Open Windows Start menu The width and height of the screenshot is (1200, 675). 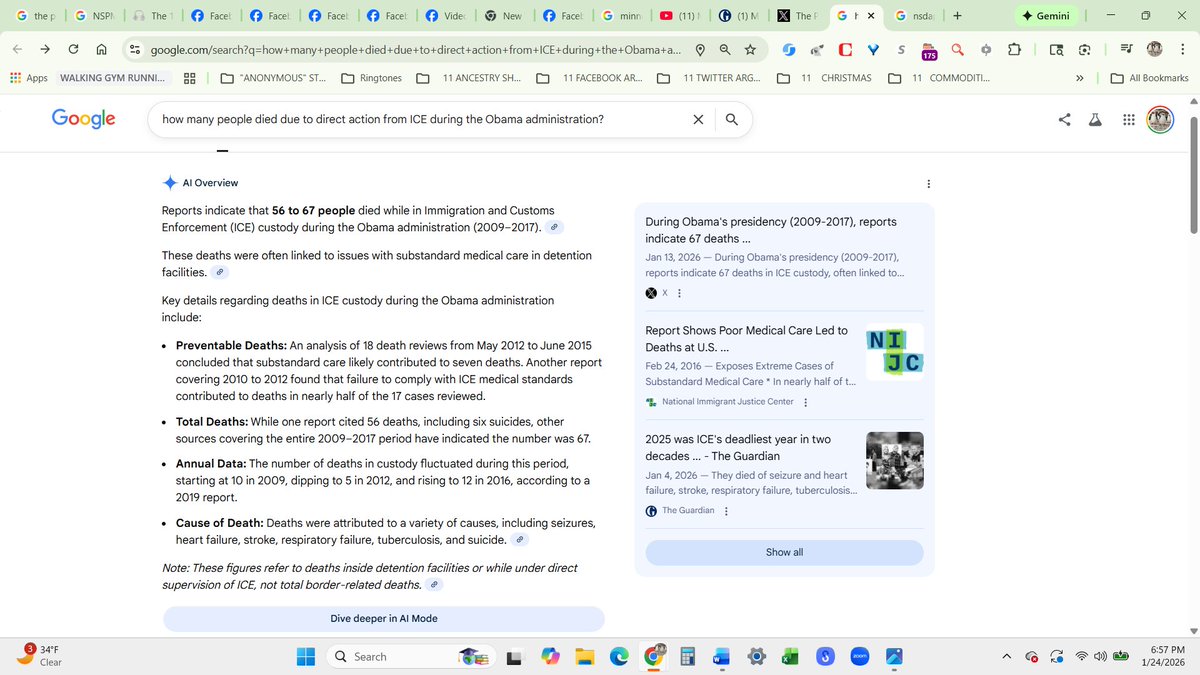click(306, 657)
